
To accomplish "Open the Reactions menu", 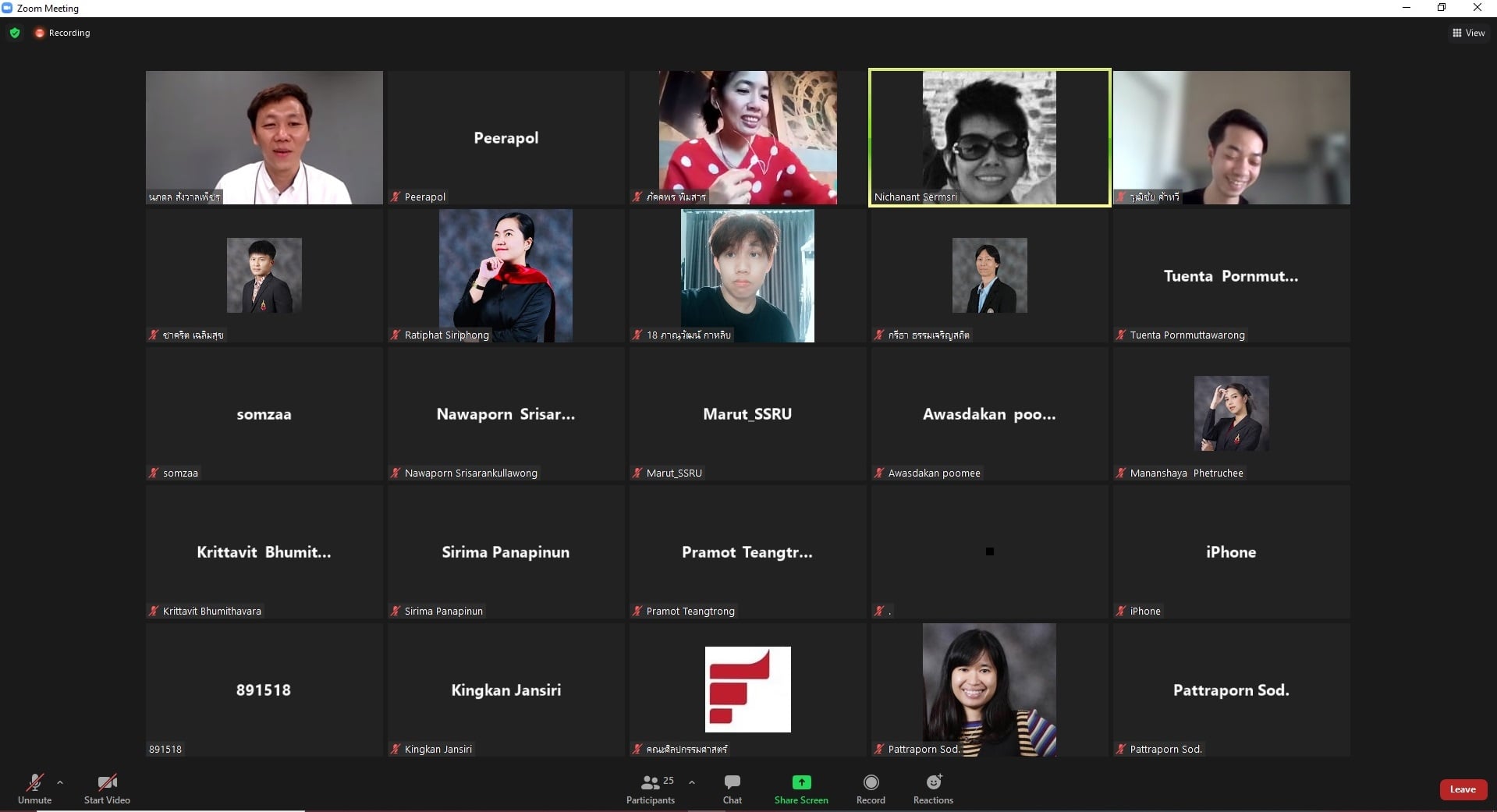I will point(933,788).
